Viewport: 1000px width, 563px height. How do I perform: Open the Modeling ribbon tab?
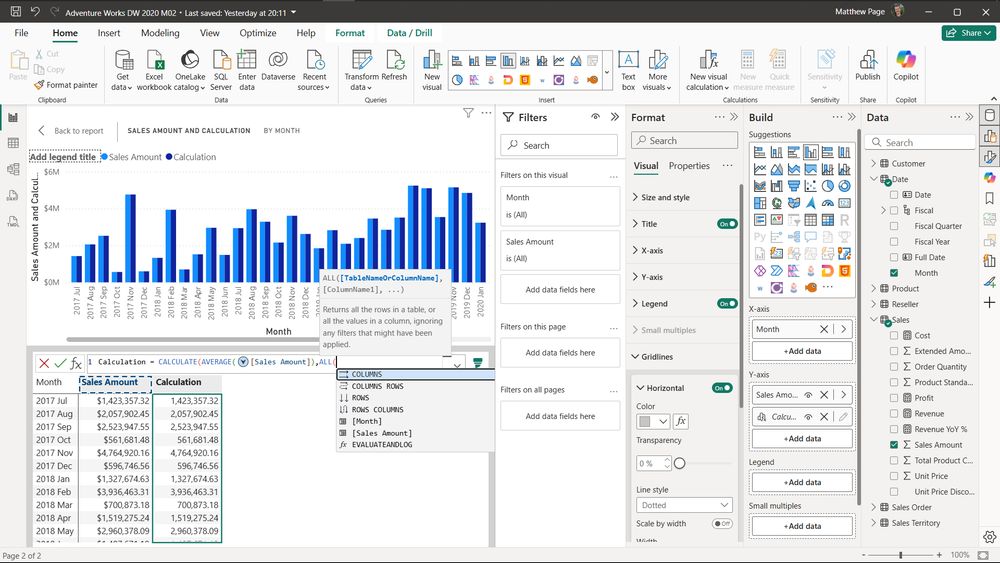[x=160, y=33]
